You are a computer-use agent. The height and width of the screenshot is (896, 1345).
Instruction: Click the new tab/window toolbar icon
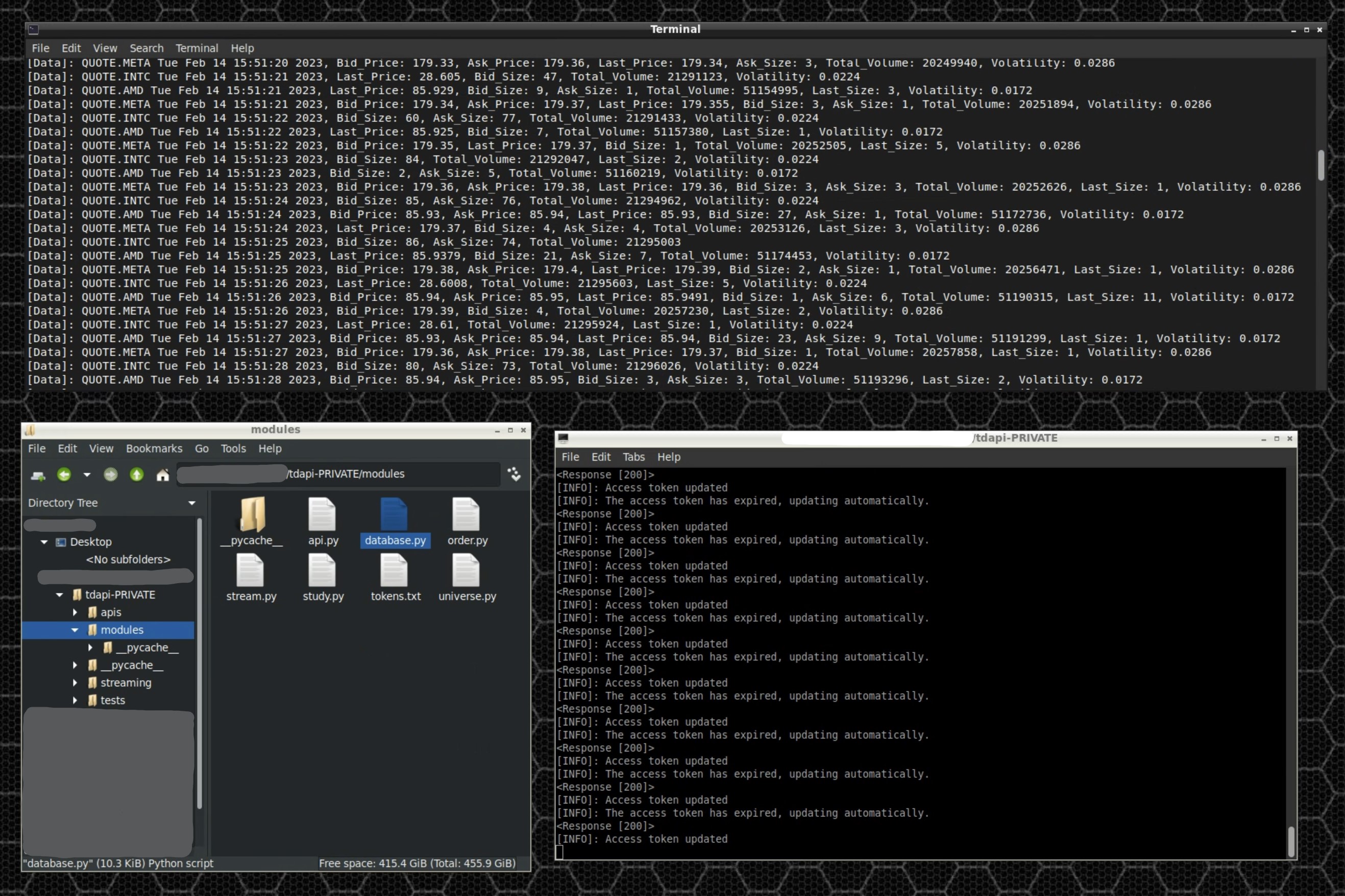[x=38, y=475]
